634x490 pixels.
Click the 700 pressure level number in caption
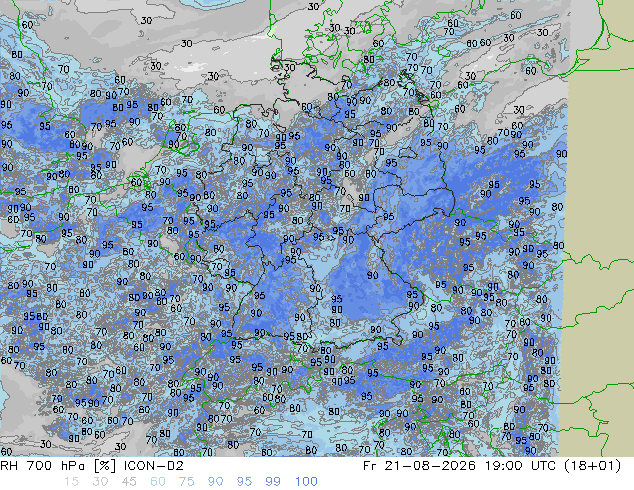coord(40,466)
